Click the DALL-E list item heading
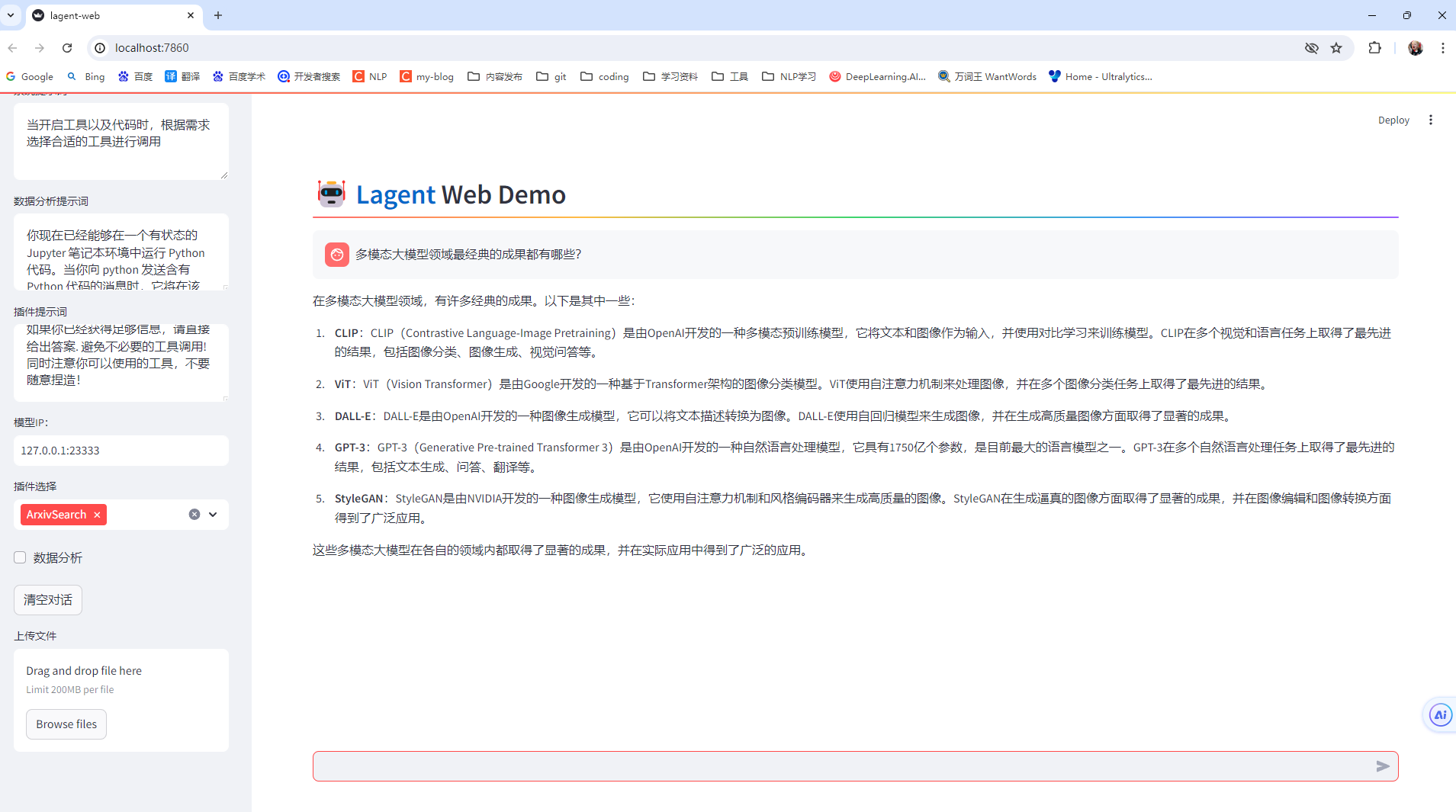 pos(353,416)
